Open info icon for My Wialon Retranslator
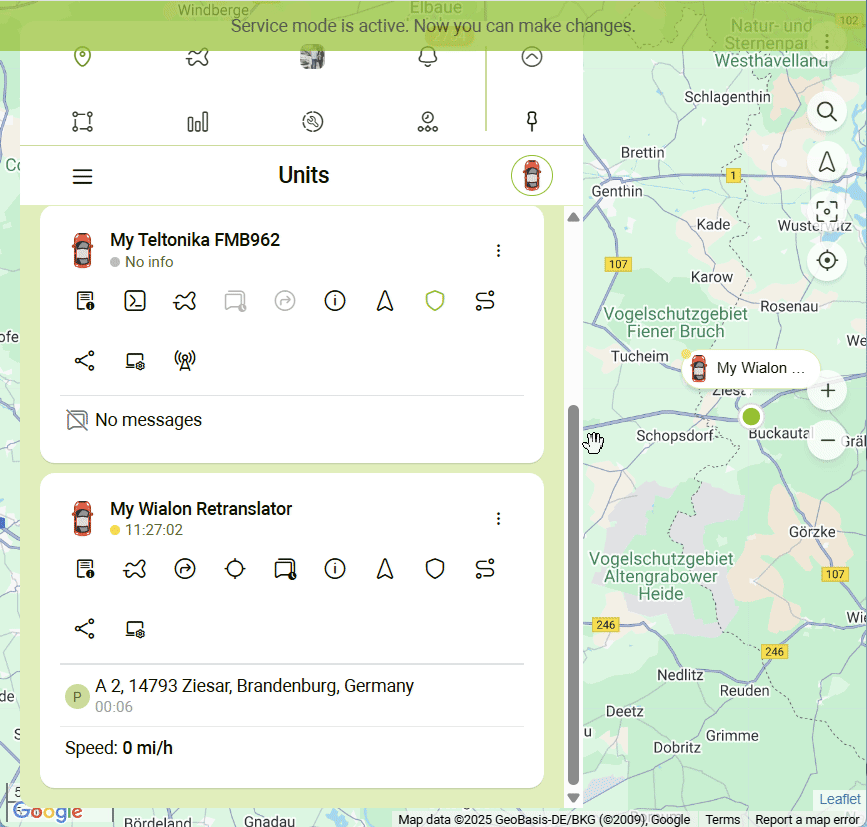This screenshot has height=827, width=867. coord(335,569)
